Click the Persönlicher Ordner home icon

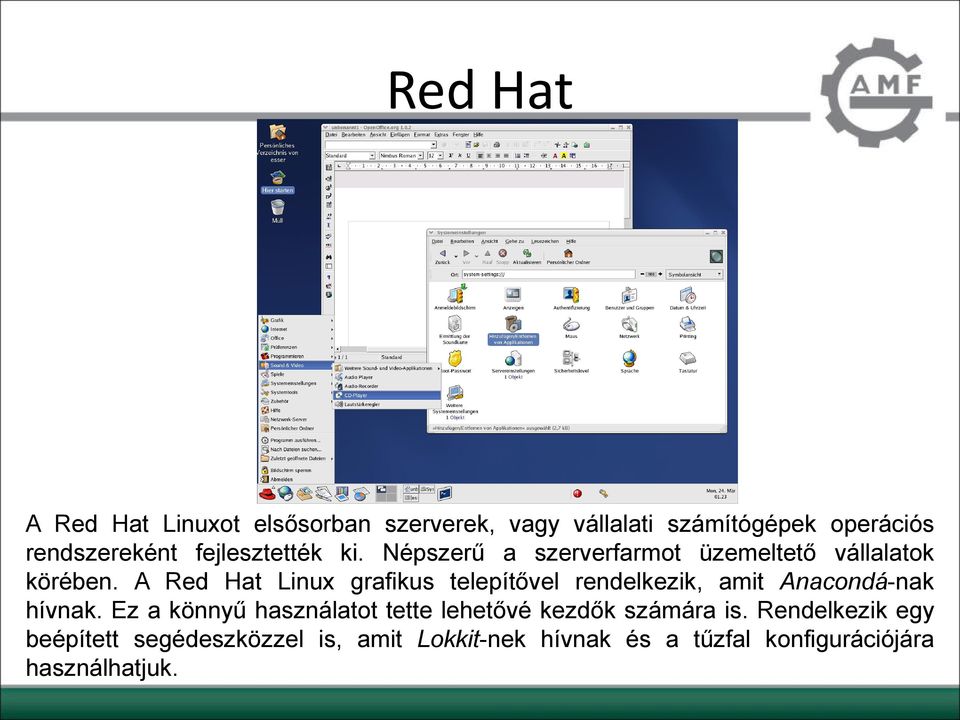(x=568, y=253)
